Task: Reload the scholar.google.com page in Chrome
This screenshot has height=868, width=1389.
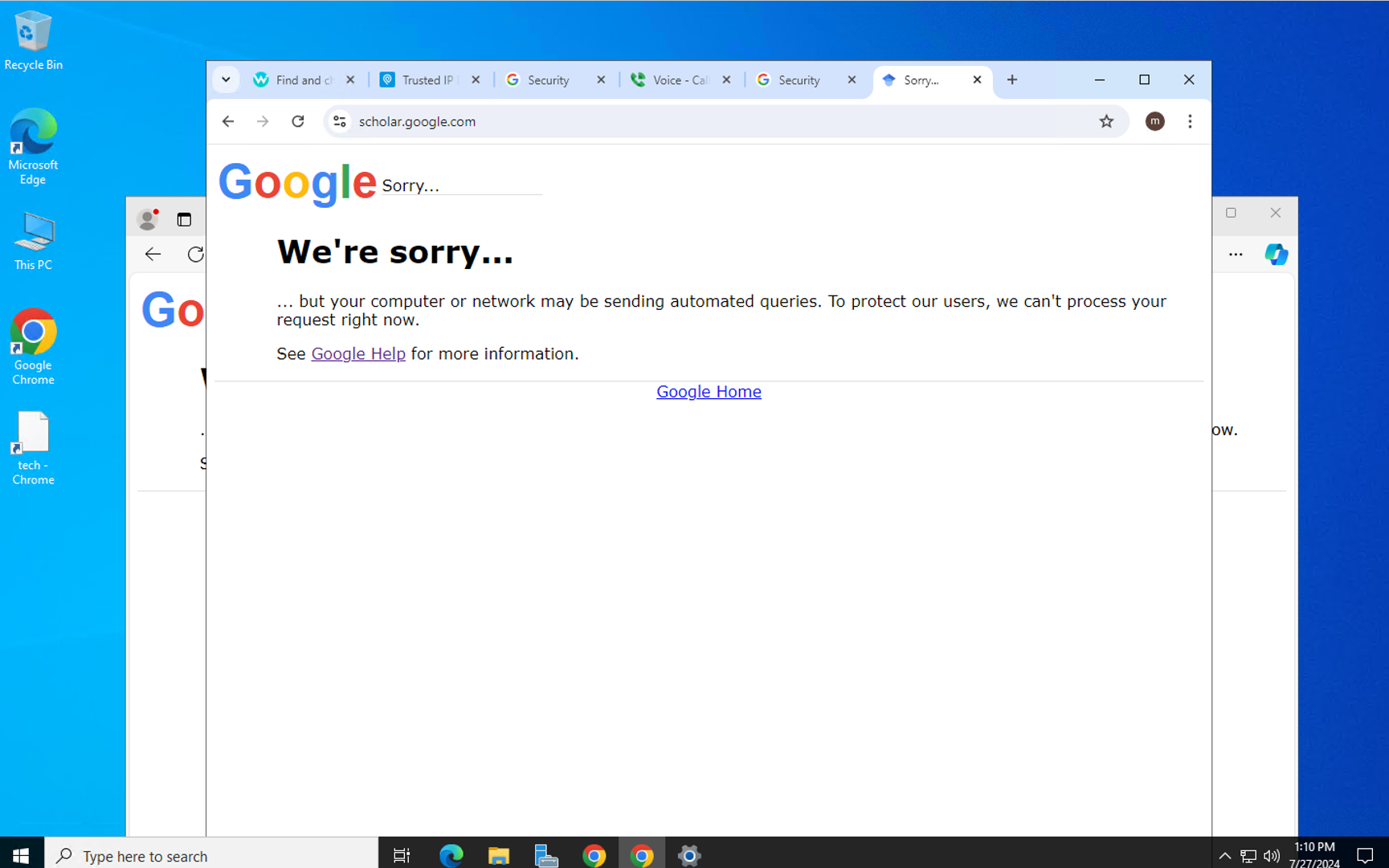Action: point(298,121)
